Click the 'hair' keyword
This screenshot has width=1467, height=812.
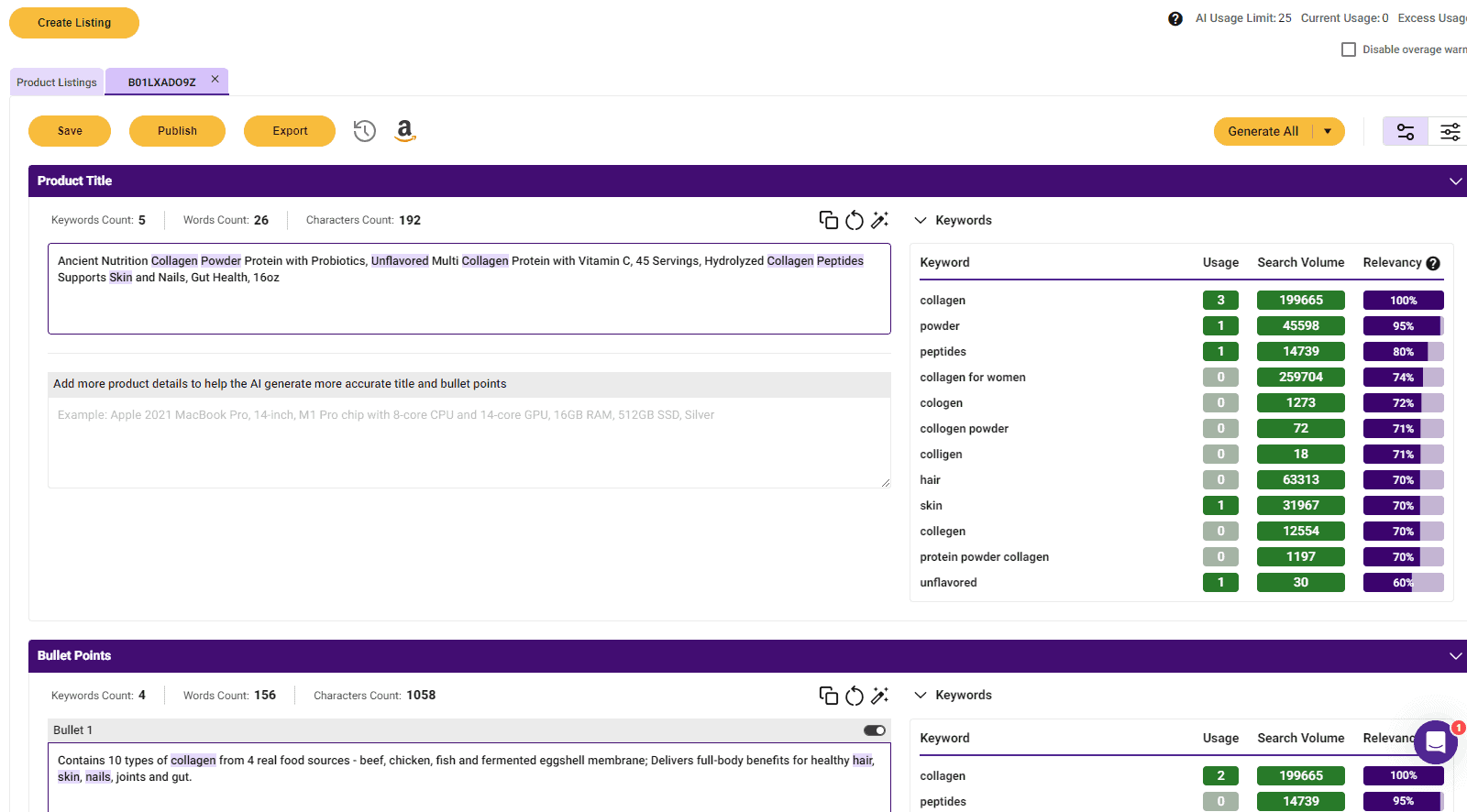[930, 480]
